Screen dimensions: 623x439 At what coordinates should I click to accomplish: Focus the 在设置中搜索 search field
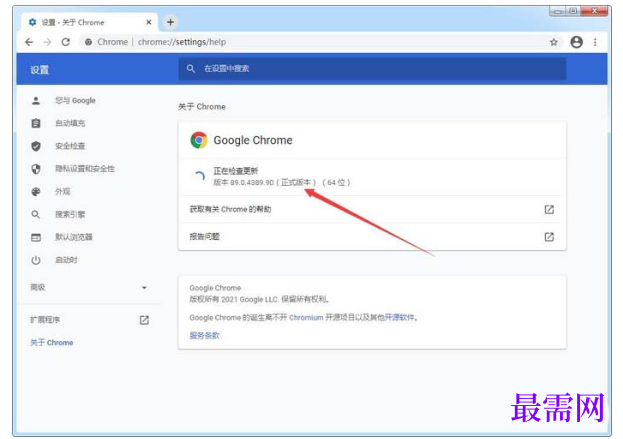[x=372, y=69]
